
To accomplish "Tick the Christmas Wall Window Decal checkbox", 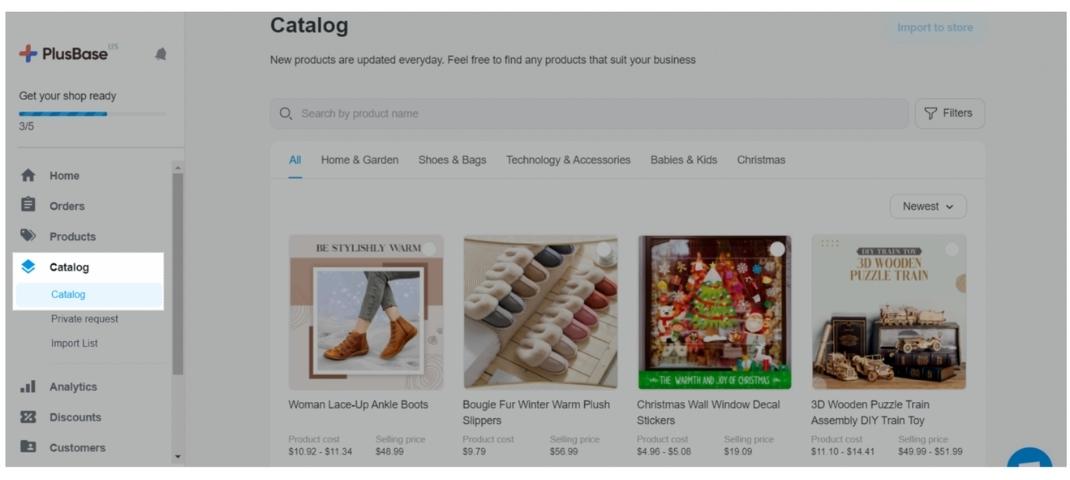I will tap(777, 249).
